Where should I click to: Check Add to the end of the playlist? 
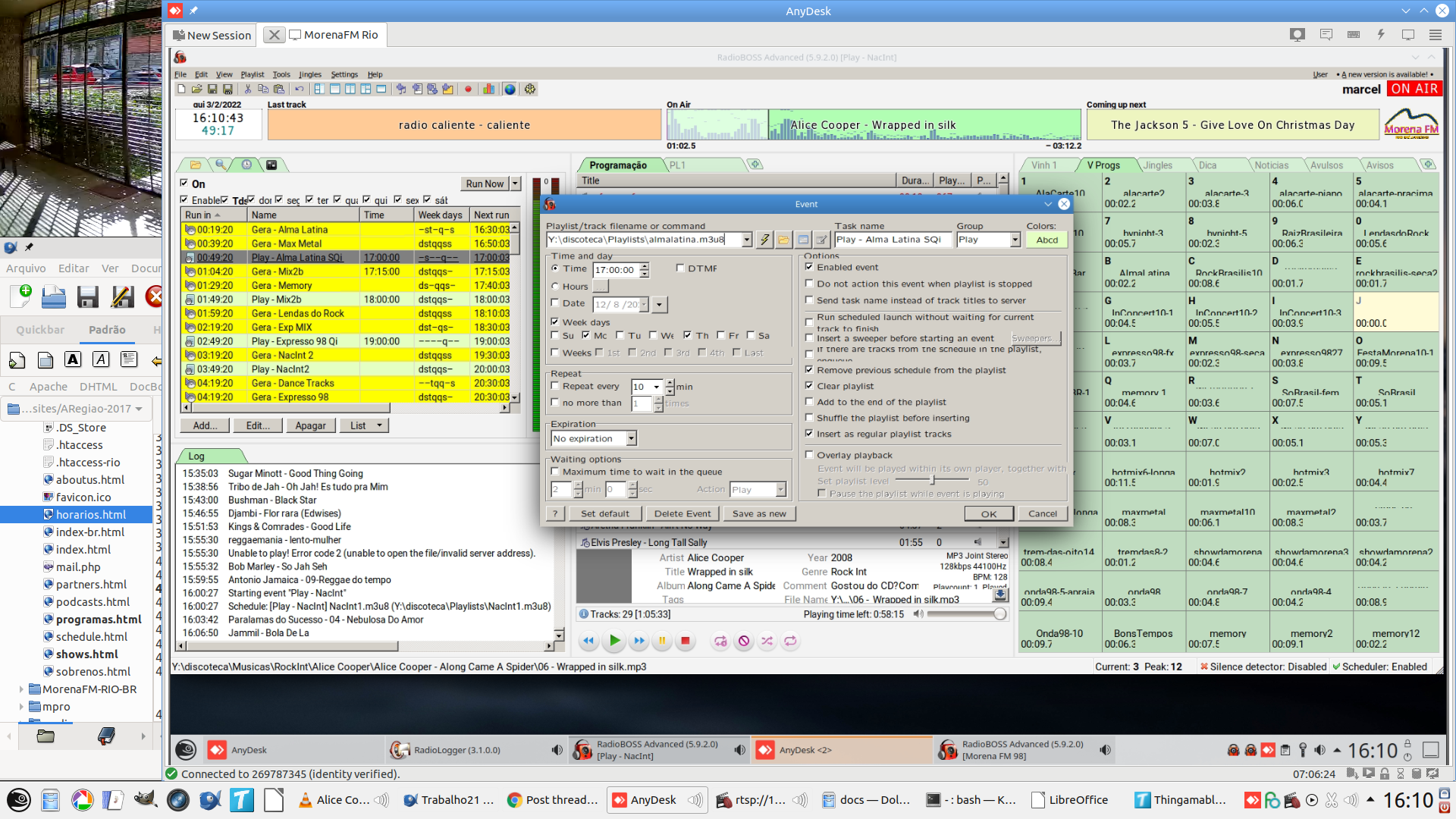[809, 402]
